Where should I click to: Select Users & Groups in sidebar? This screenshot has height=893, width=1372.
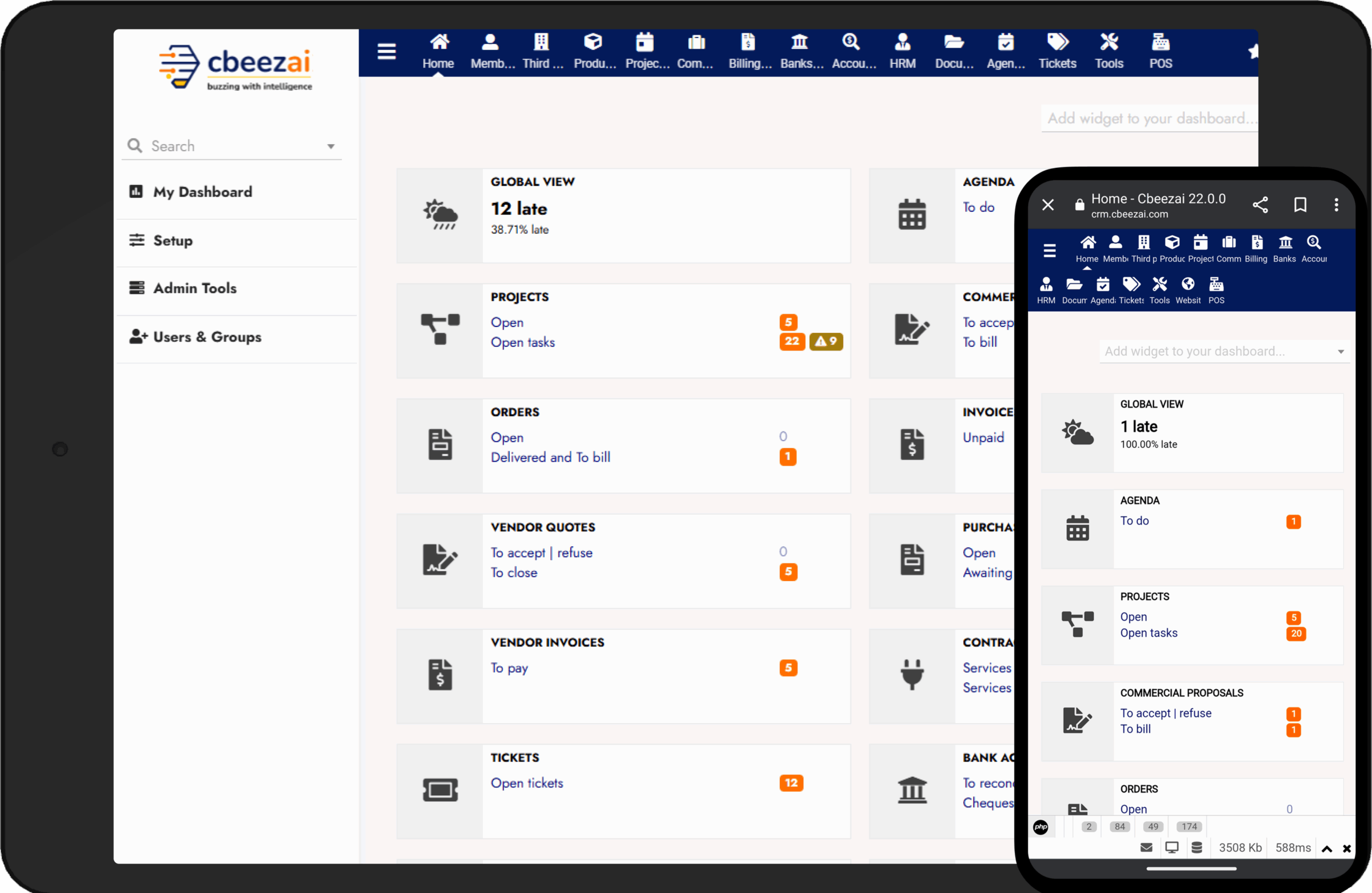[x=207, y=337]
